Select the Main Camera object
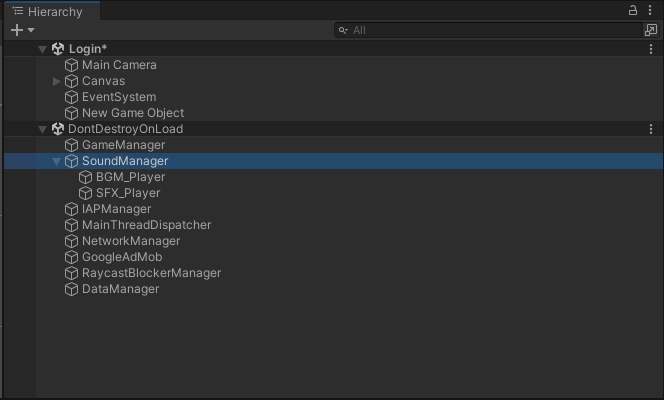The height and width of the screenshot is (400, 664). click(x=119, y=65)
